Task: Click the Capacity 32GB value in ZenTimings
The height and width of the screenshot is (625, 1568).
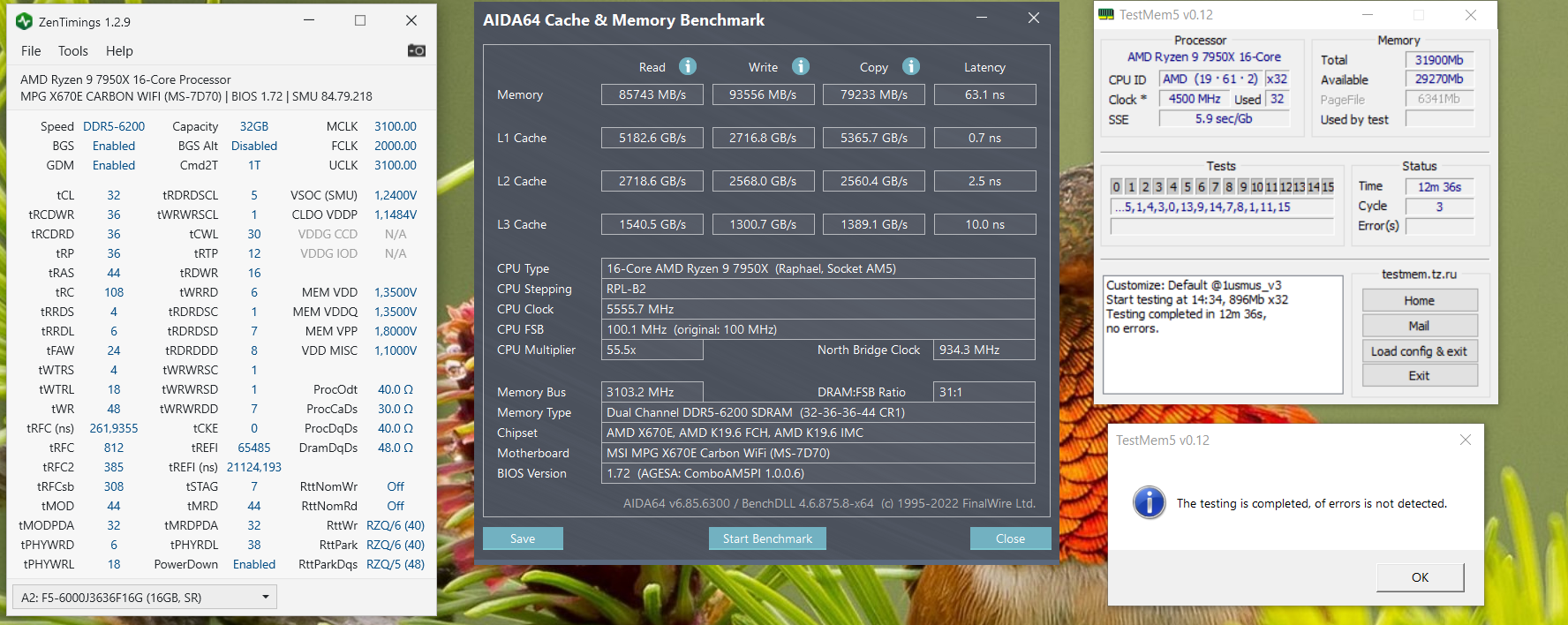Action: [254, 126]
